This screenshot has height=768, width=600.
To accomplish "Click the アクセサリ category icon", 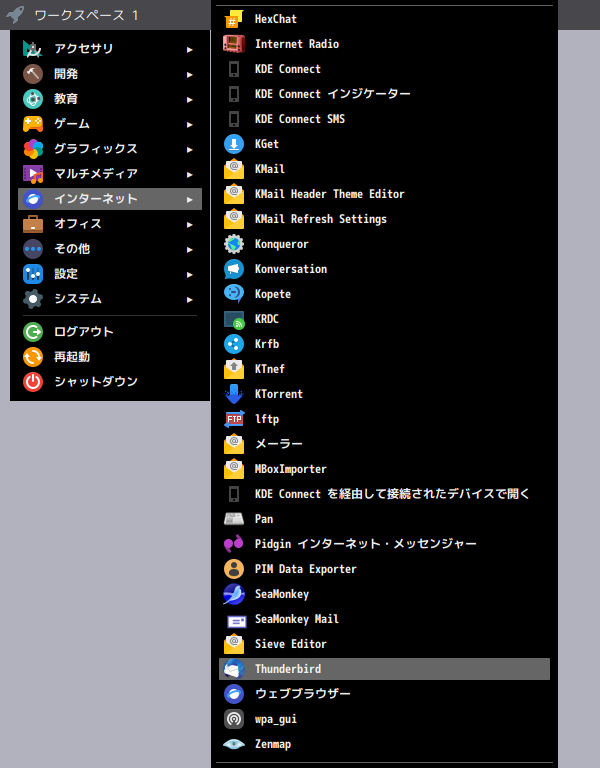I will 33,49.
